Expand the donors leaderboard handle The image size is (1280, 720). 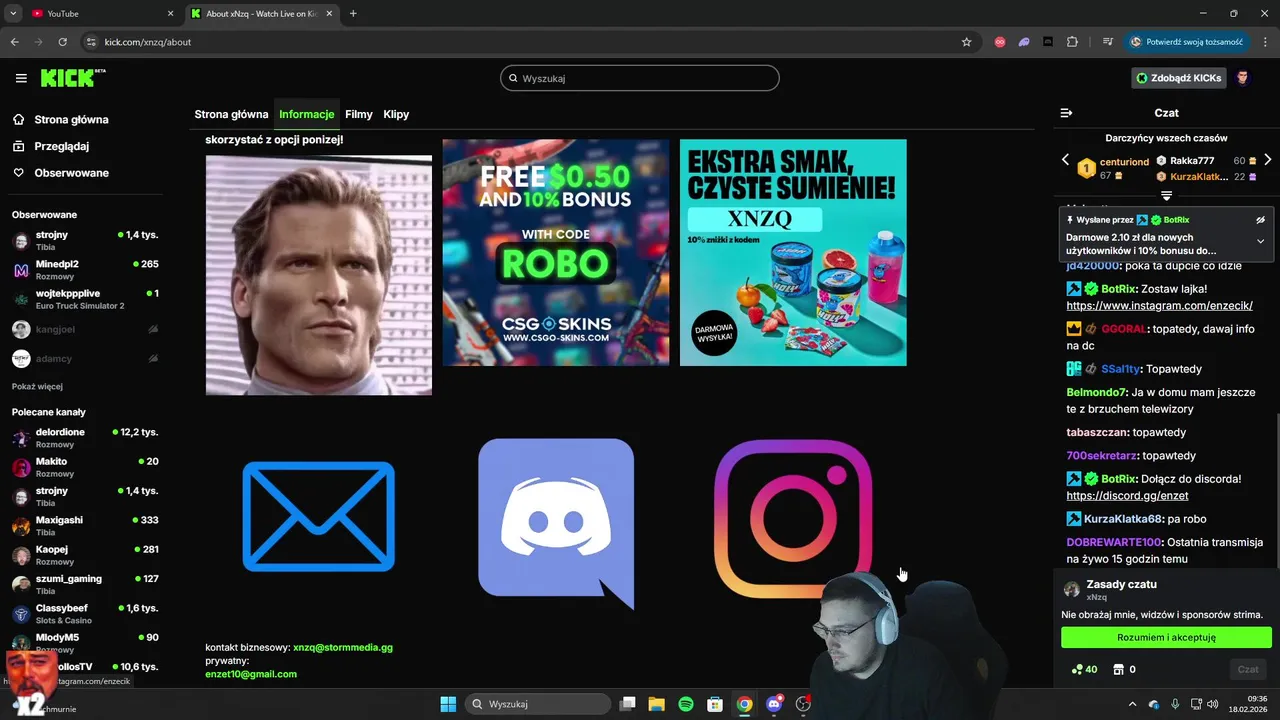1166,196
